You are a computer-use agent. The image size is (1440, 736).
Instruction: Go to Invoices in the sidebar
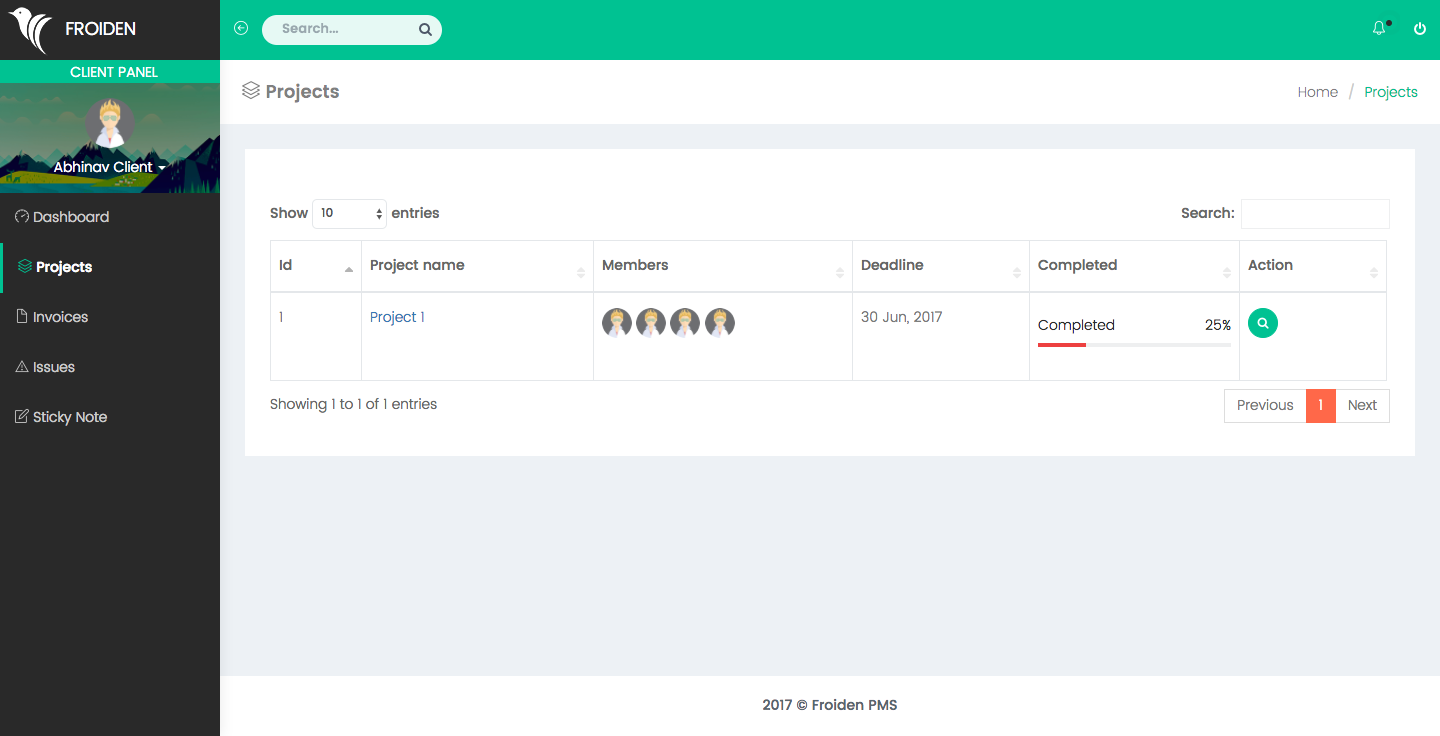60,317
